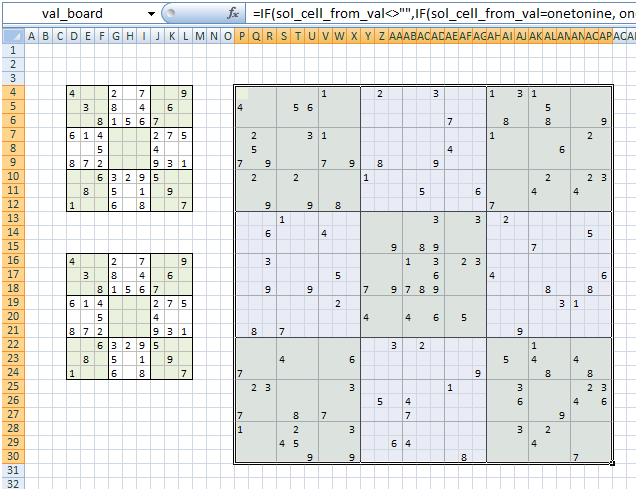Select active cell P4 in large board

242,94
